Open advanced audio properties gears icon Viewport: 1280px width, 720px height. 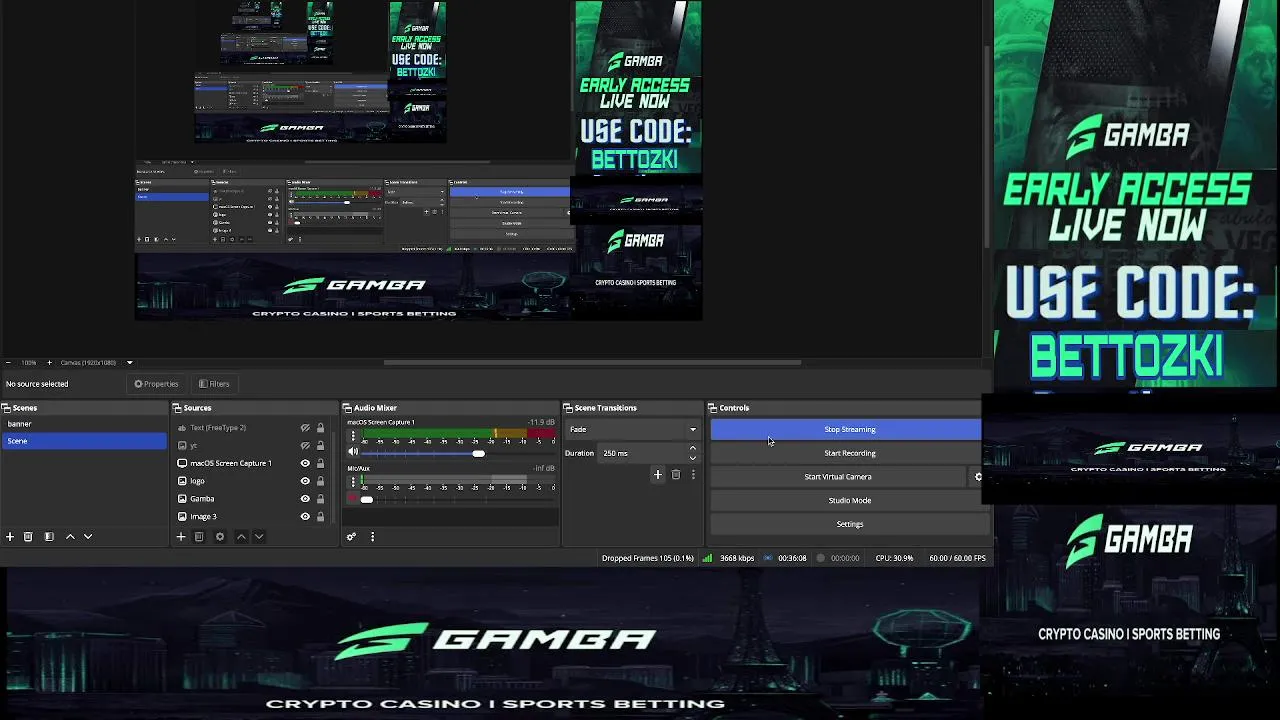tap(351, 537)
